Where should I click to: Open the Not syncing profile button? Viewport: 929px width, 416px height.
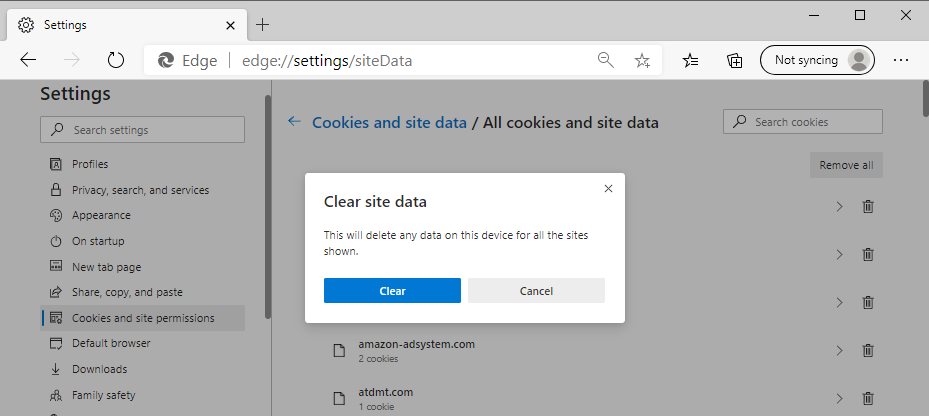coord(817,60)
